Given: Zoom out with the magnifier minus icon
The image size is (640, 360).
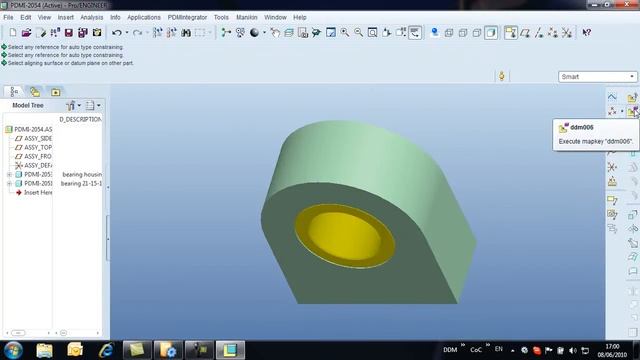Looking at the screenshot, I should [x=358, y=33].
